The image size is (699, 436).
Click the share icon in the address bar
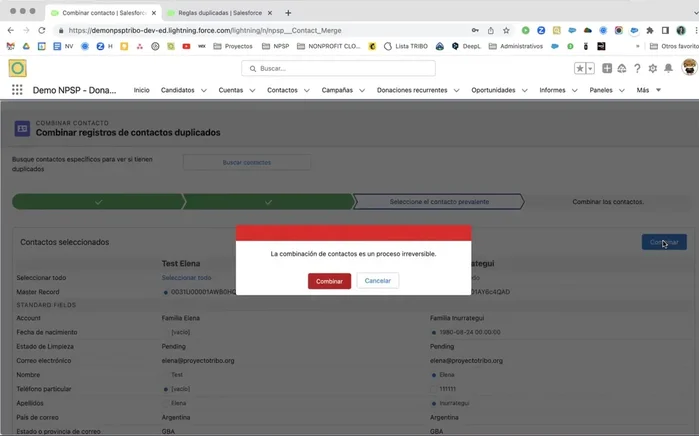pyautogui.click(x=490, y=30)
